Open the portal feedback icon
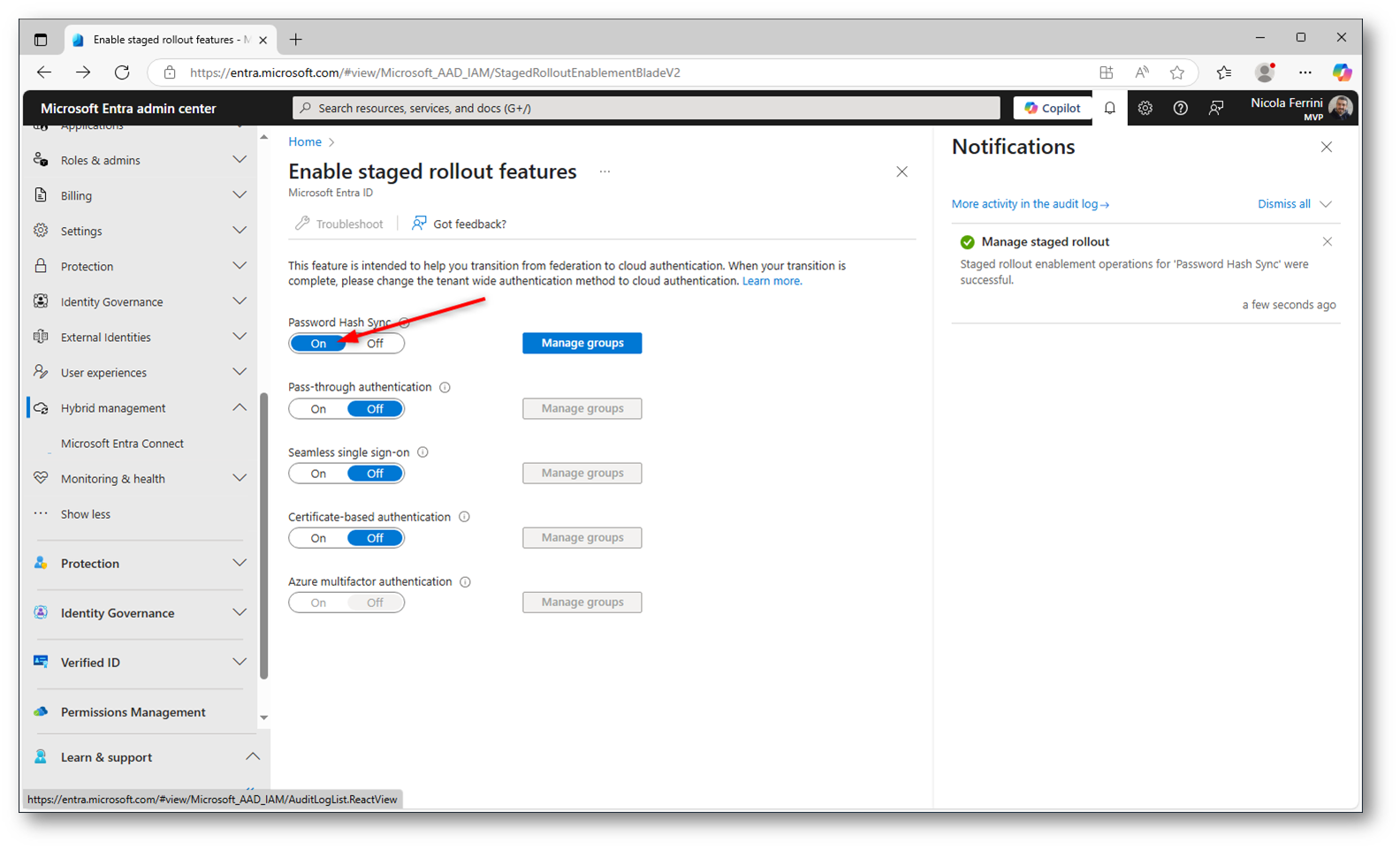1400x850 pixels. 1217,108
